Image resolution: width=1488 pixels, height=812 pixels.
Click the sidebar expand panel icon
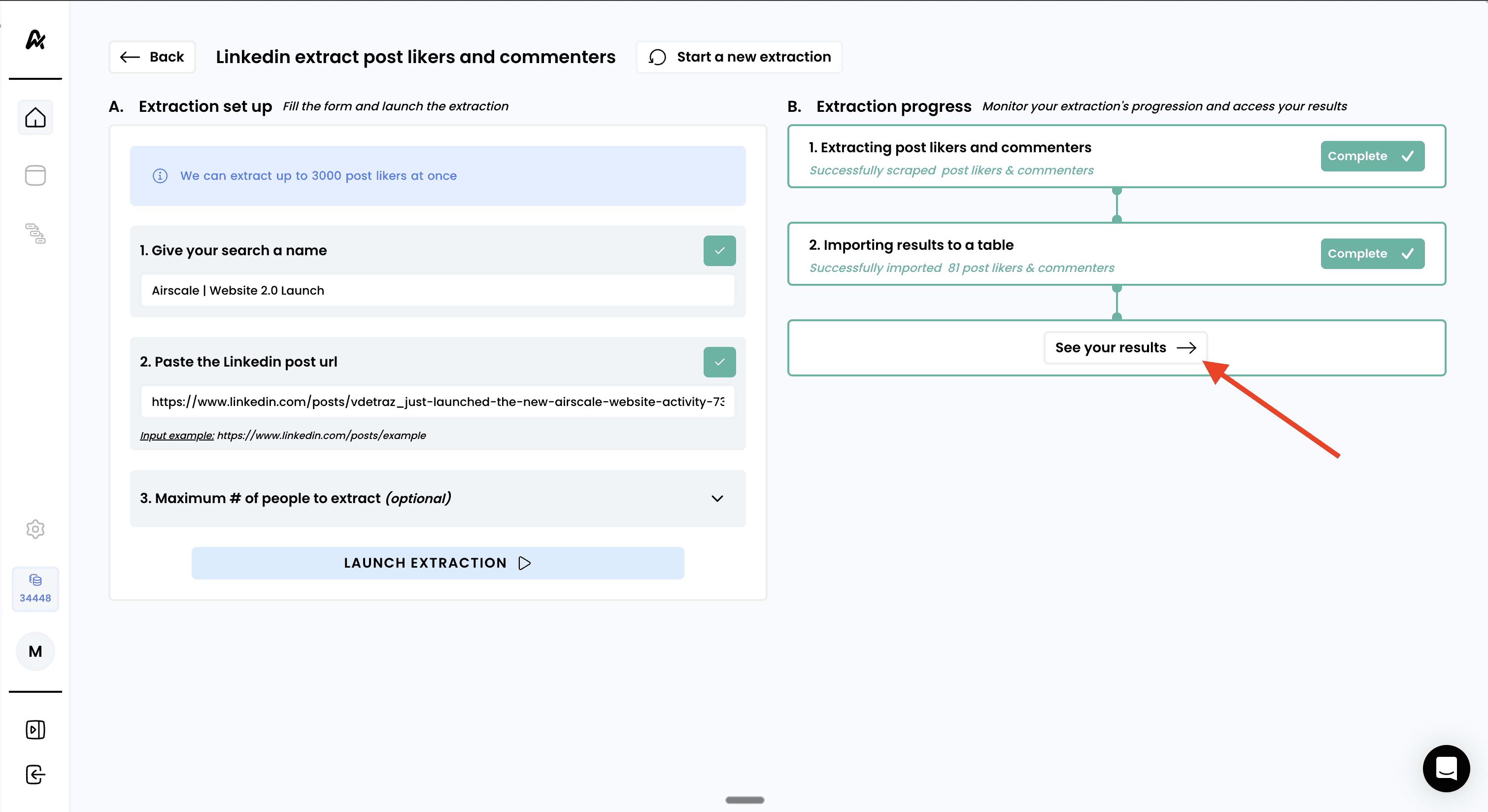[35, 729]
